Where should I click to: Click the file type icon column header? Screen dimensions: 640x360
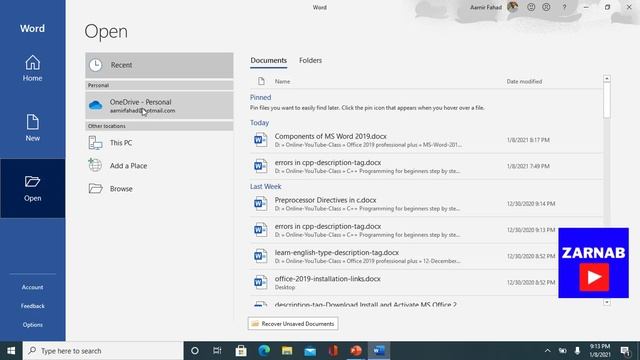[261, 82]
